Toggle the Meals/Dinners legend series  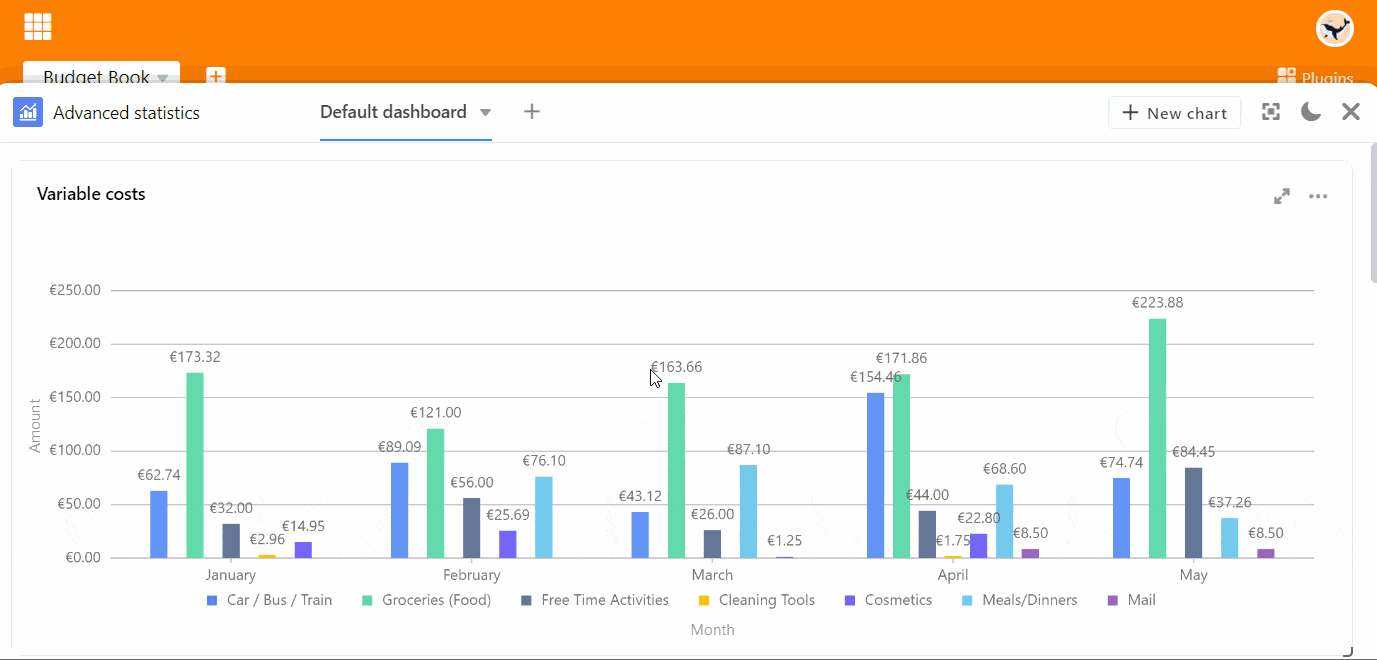pos(1019,600)
